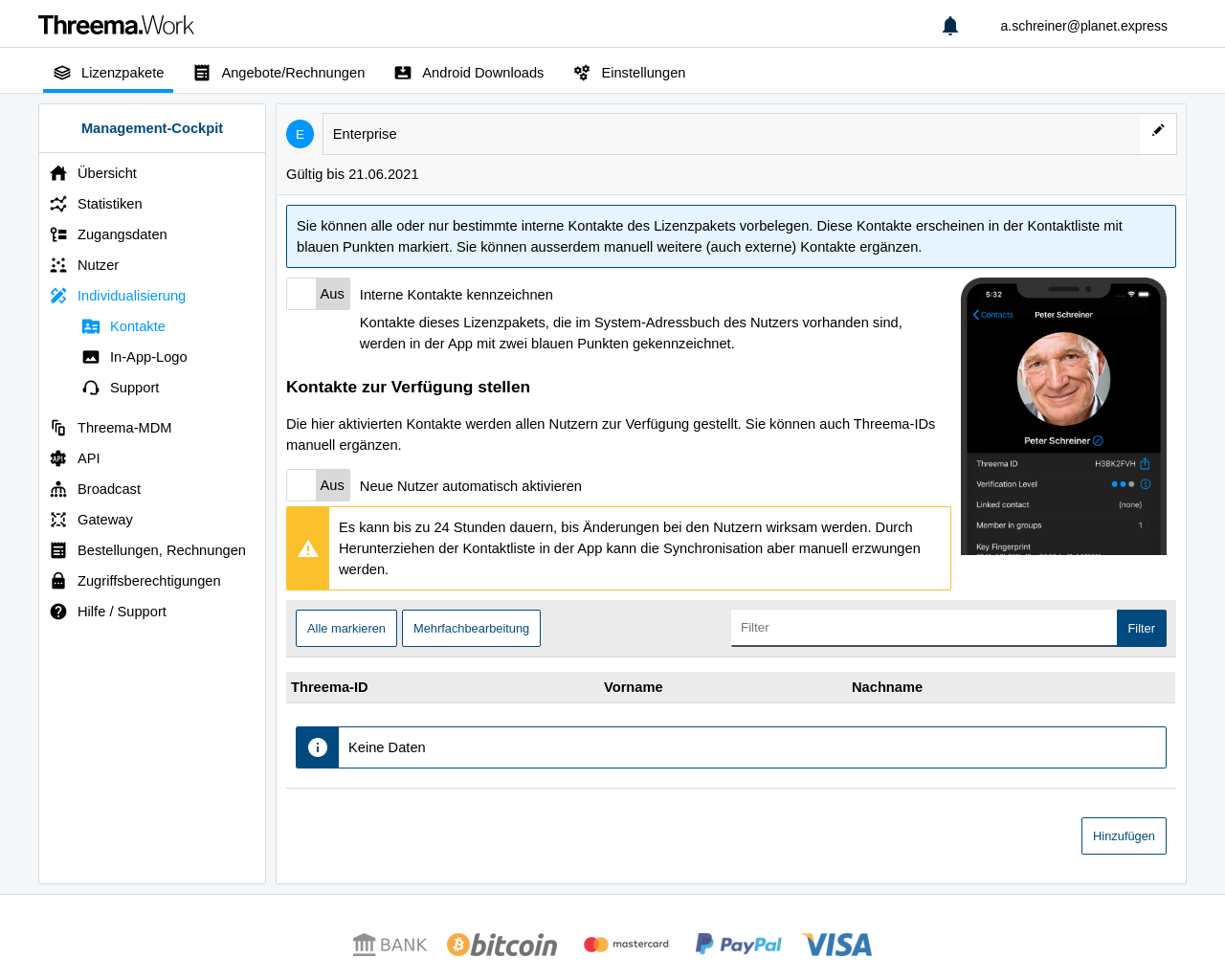Click the notification bell icon
The width and height of the screenshot is (1225, 980).
pos(950,26)
